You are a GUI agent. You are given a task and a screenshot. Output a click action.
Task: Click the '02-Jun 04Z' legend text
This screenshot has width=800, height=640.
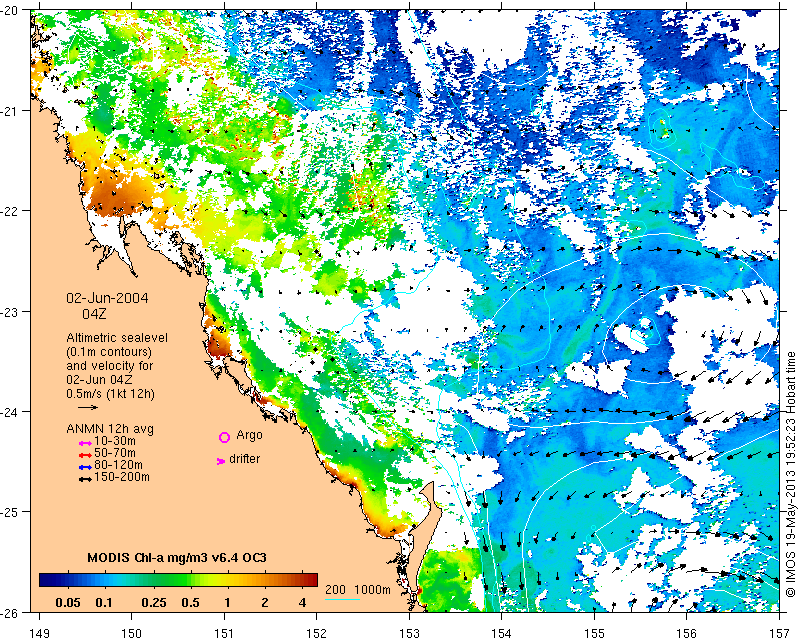click(x=99, y=379)
